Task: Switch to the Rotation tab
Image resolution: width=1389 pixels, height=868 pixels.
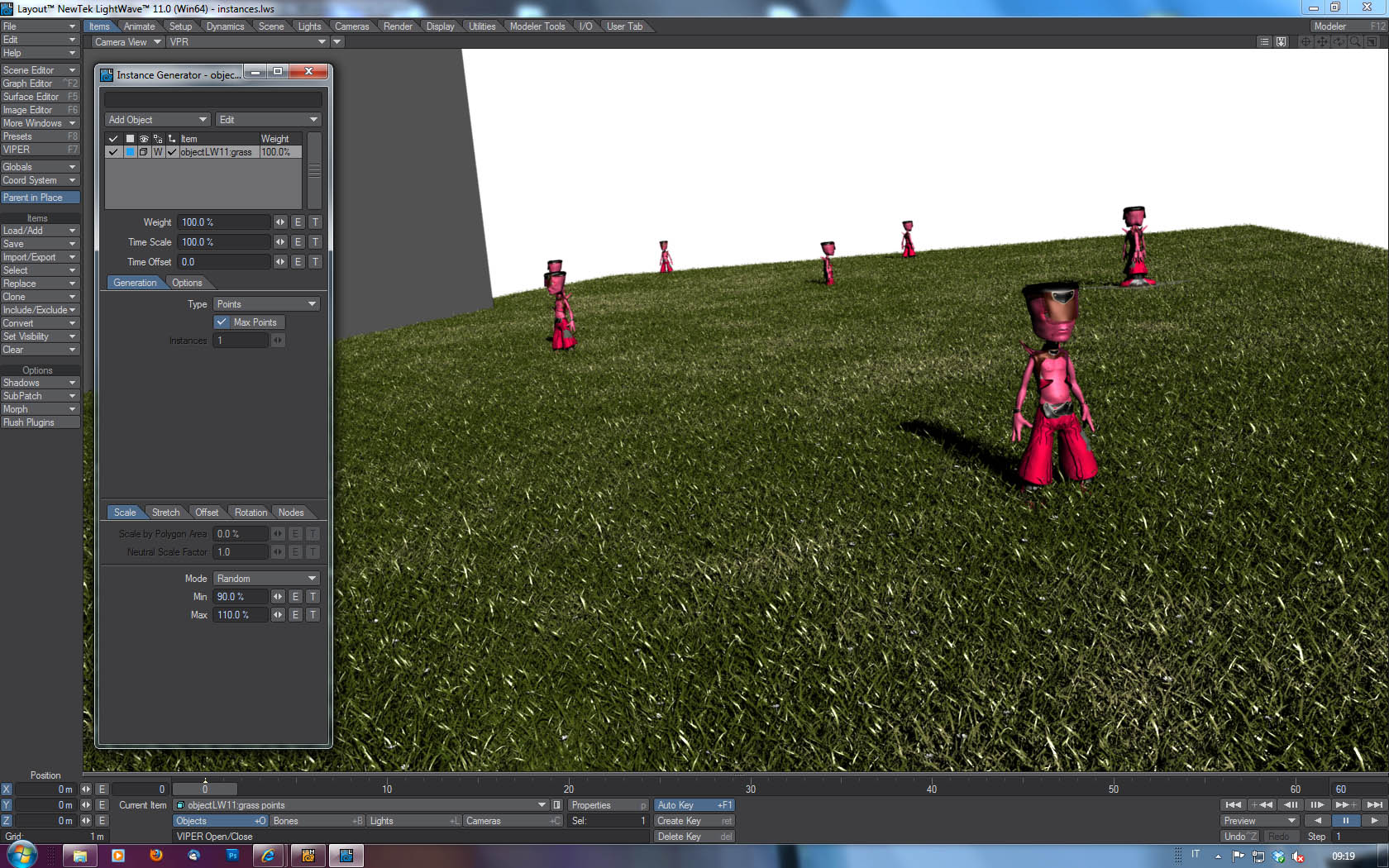Action: (251, 513)
